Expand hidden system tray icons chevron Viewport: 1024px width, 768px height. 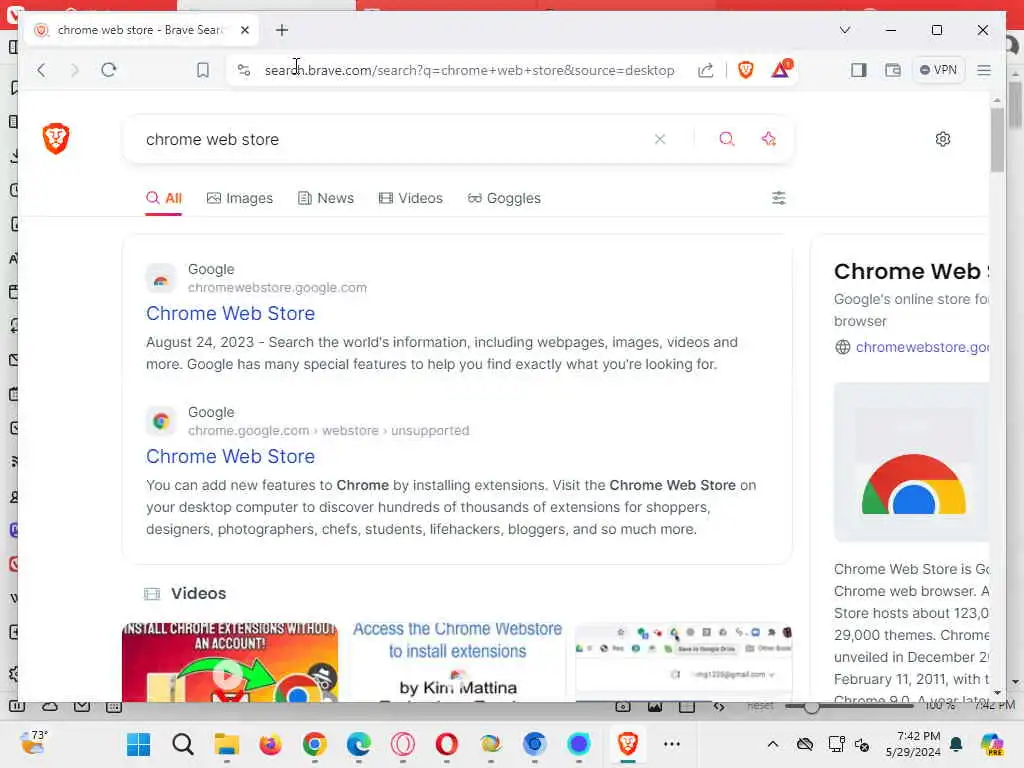773,744
